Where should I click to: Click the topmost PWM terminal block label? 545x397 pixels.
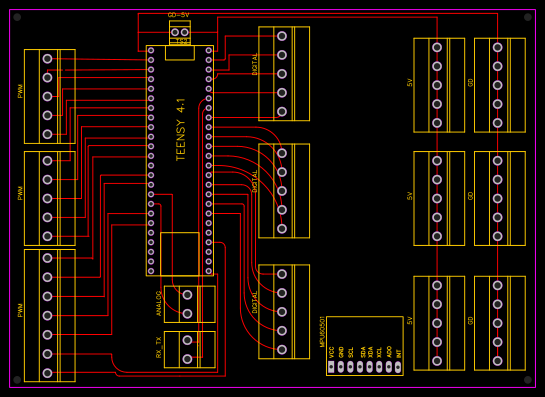(20, 91)
